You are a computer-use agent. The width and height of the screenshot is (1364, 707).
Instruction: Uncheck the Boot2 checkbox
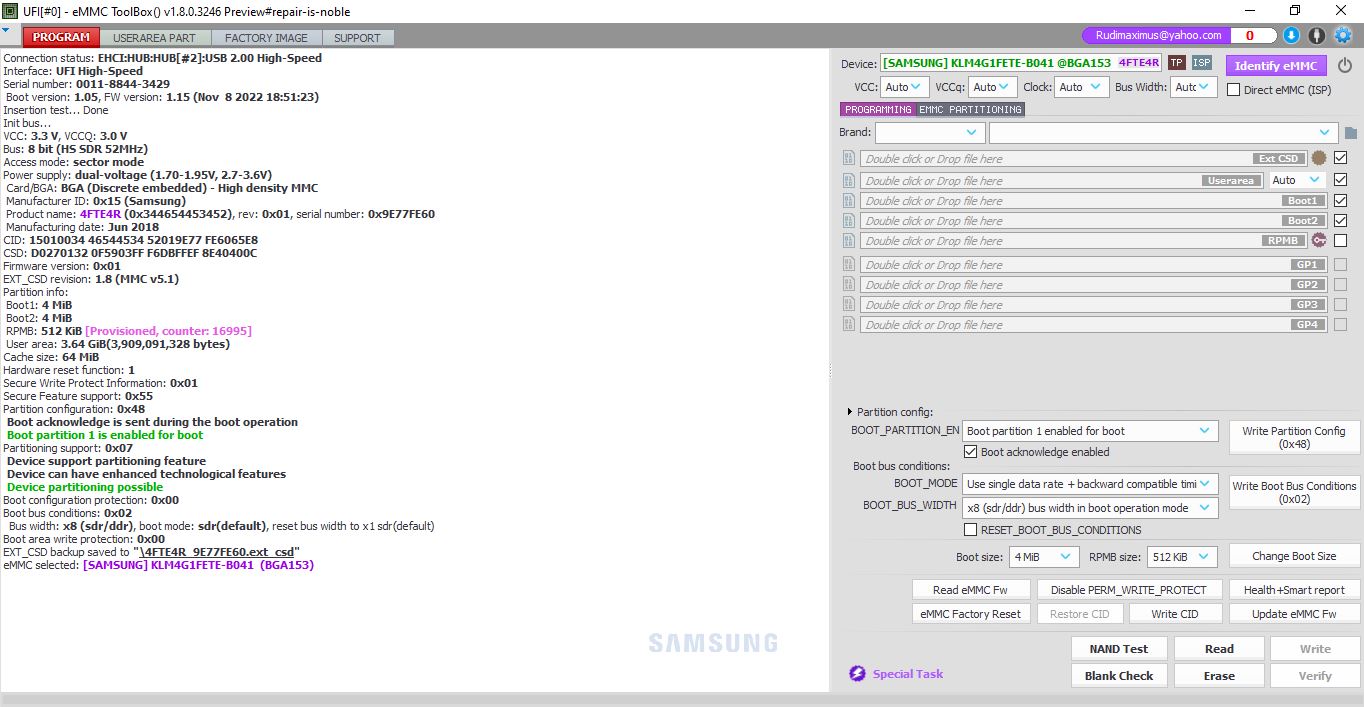tap(1341, 220)
